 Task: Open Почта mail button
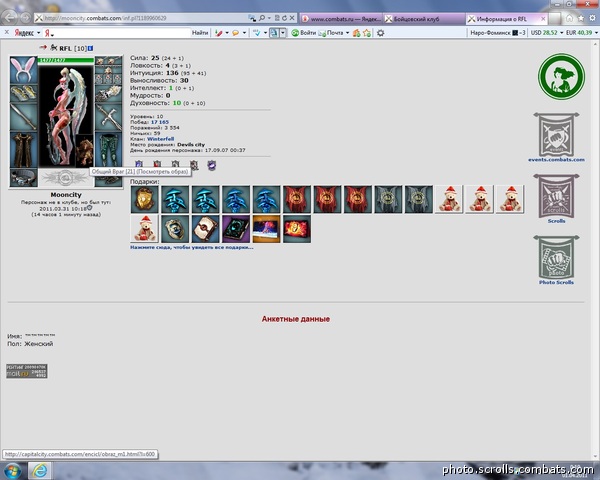pos(331,33)
